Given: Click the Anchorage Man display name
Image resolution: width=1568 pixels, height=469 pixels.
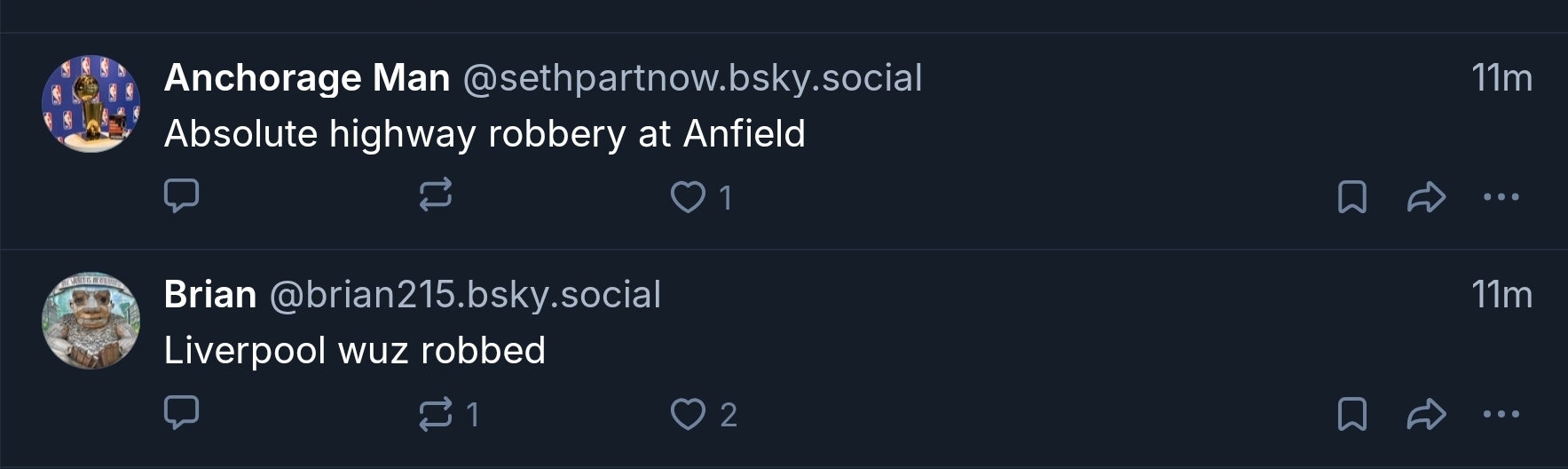Looking at the screenshot, I should pyautogui.click(x=307, y=78).
